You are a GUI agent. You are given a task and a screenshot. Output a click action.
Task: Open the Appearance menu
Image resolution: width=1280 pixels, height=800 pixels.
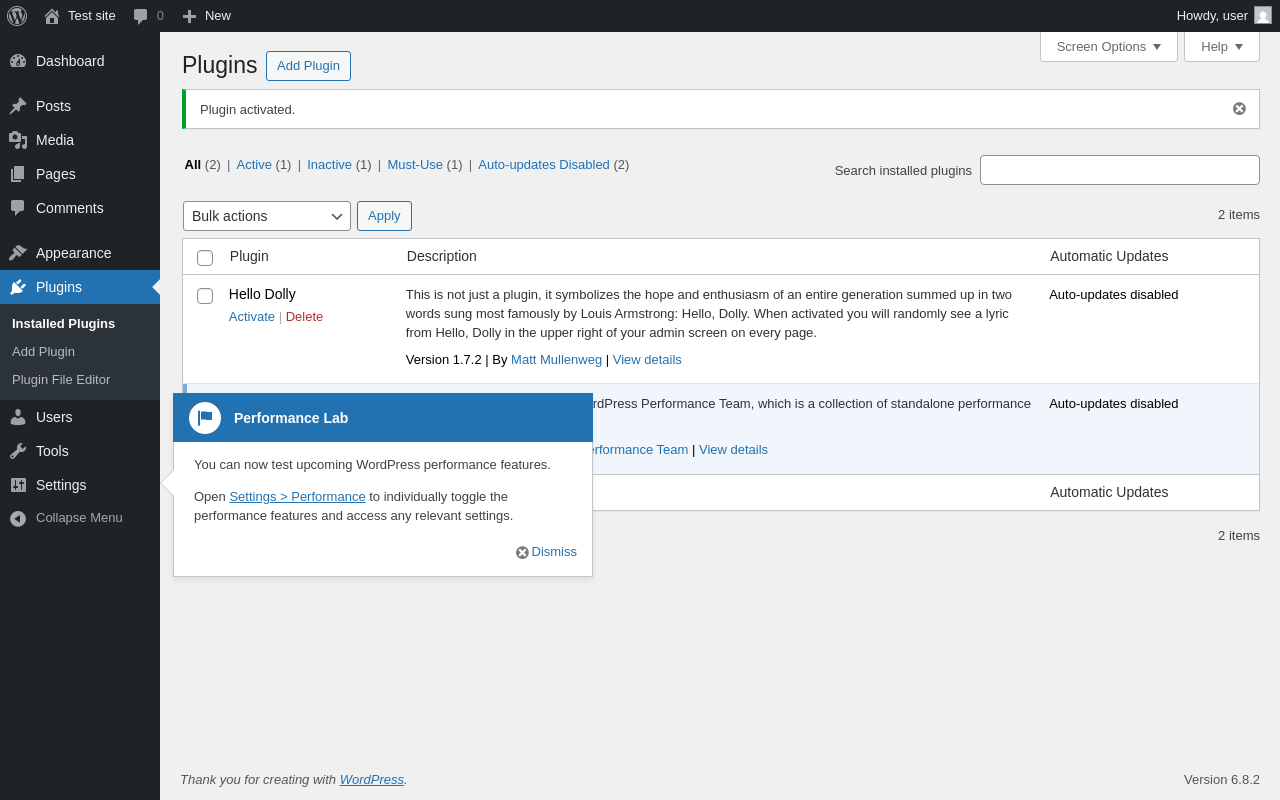80,253
